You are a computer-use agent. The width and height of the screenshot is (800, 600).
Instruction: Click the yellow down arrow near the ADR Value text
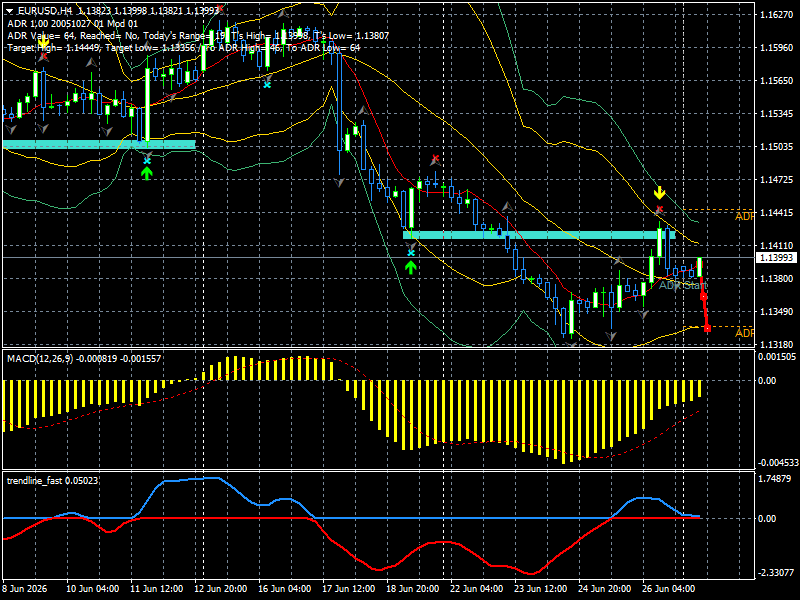click(x=44, y=41)
